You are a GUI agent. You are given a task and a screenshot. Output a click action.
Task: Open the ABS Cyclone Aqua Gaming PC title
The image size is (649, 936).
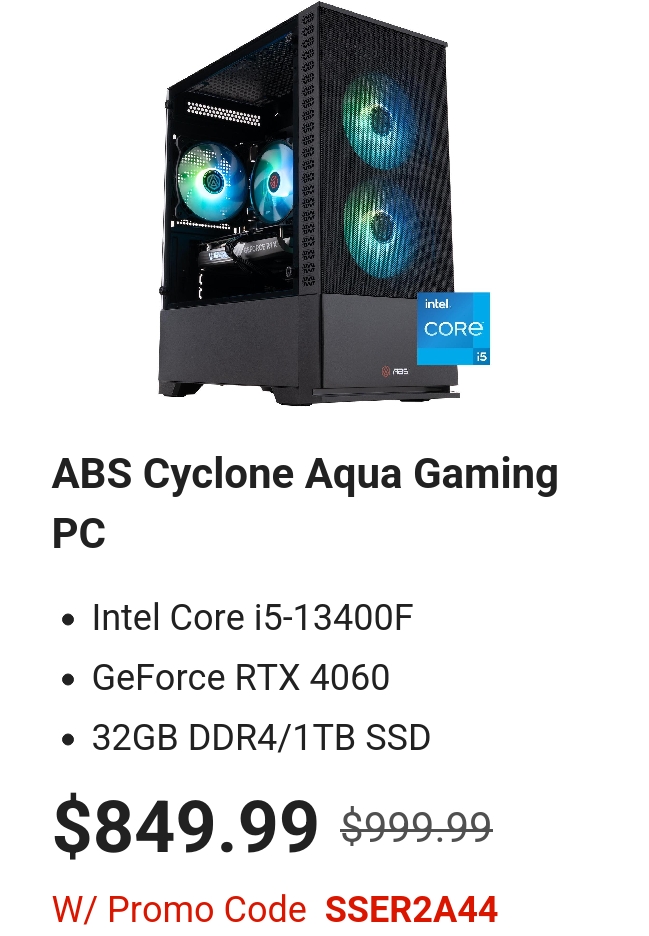[305, 503]
